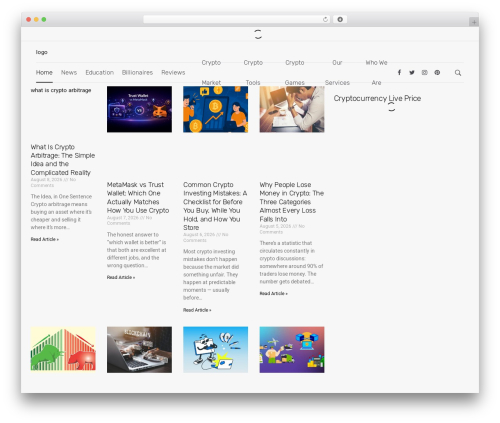This screenshot has width=500, height=423.
Task: Open 'Why People Lose Money in Crypto' title
Action: coord(292,202)
